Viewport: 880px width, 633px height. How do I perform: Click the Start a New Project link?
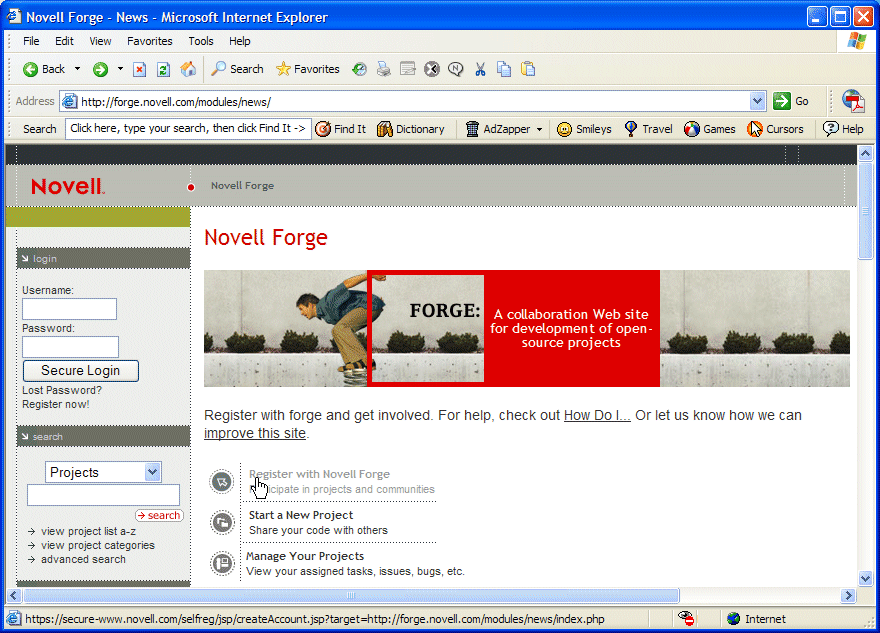[x=301, y=515]
